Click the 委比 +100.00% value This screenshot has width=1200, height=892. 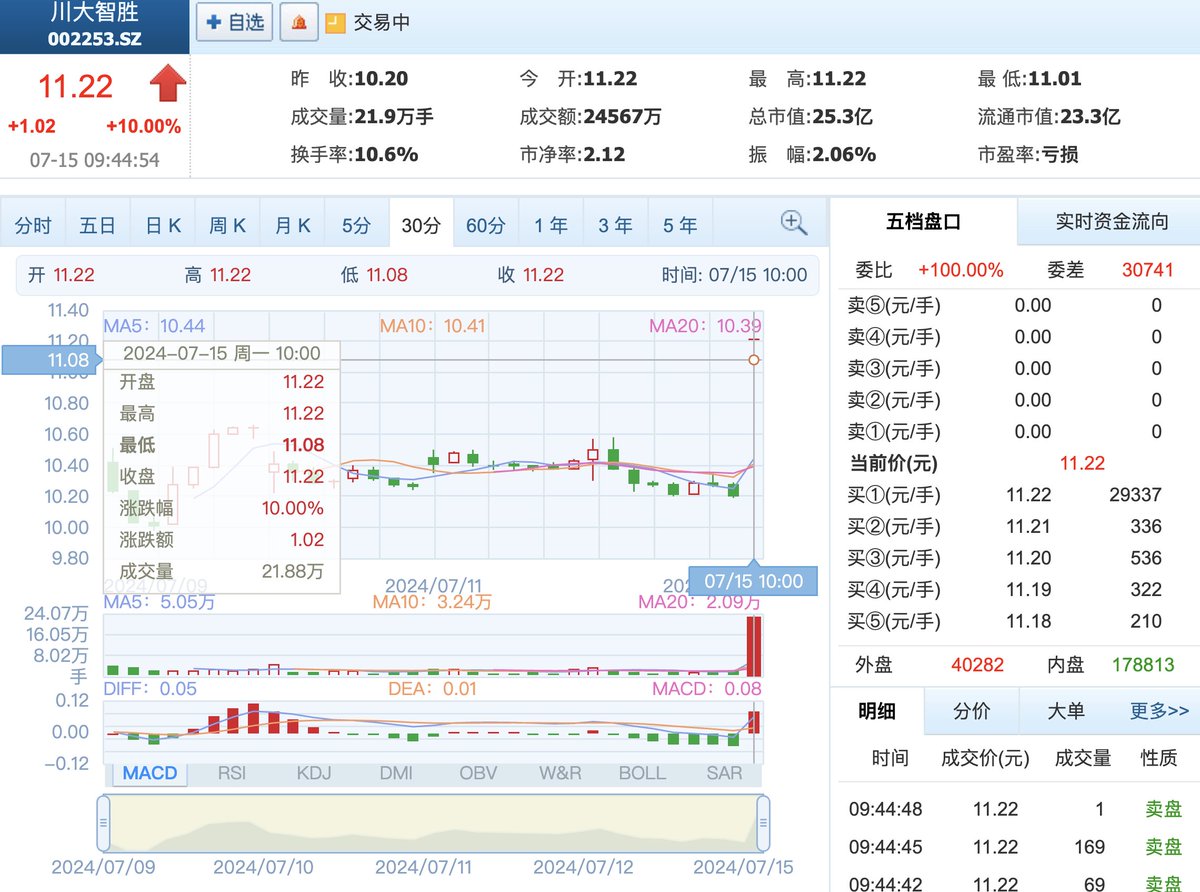tap(960, 270)
